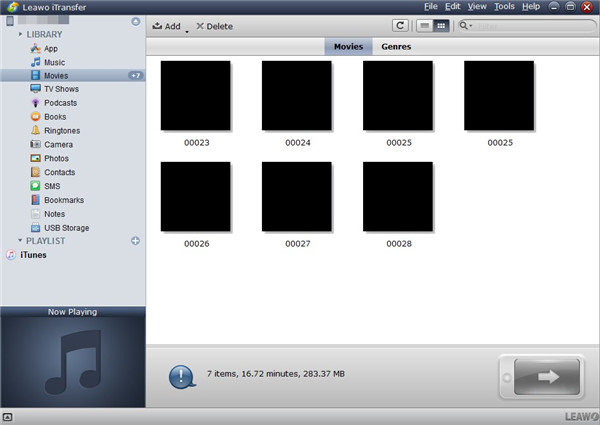Click the add playlist plus icon
This screenshot has height=425, width=600.
point(135,241)
